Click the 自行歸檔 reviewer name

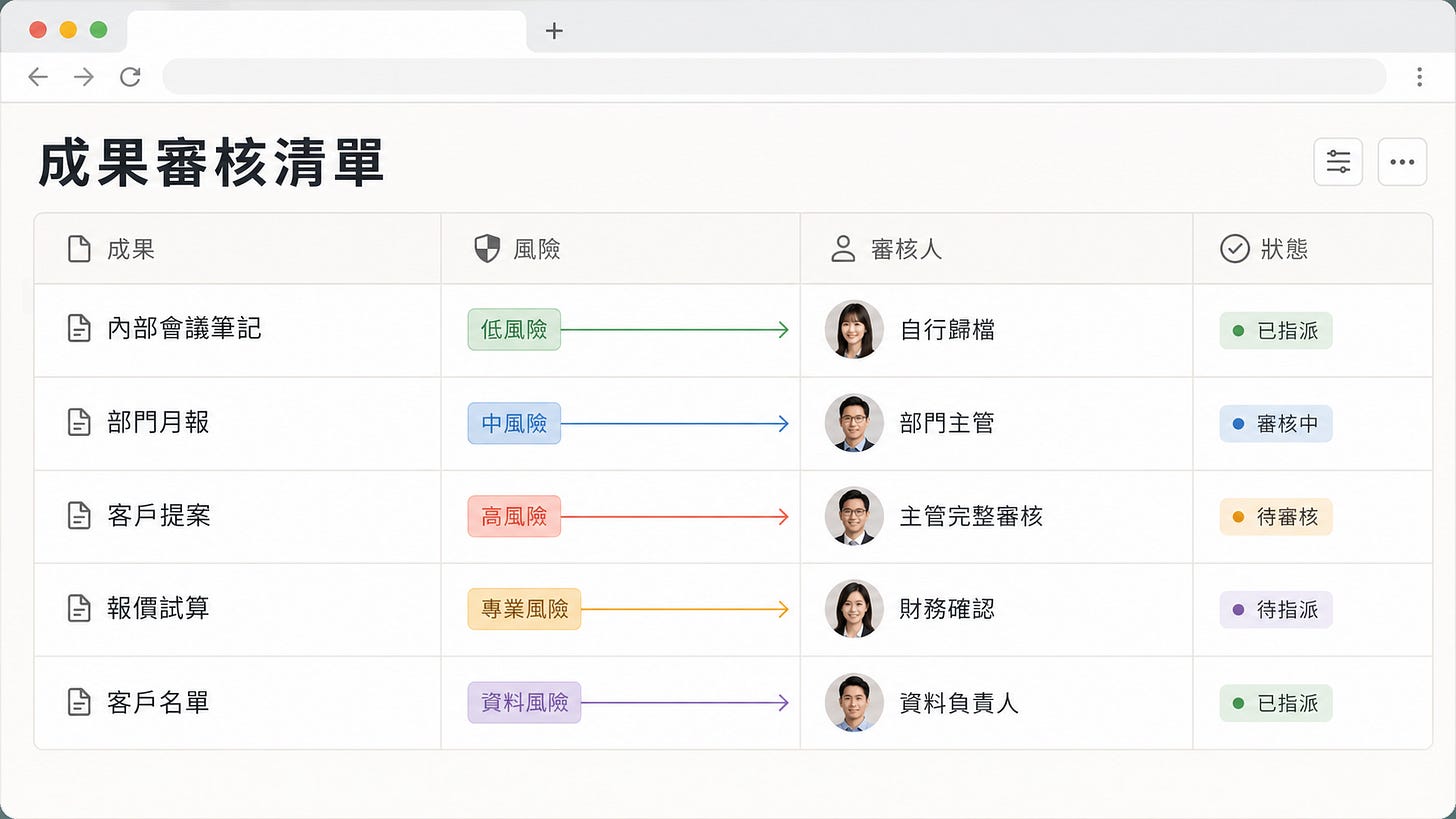tap(947, 330)
